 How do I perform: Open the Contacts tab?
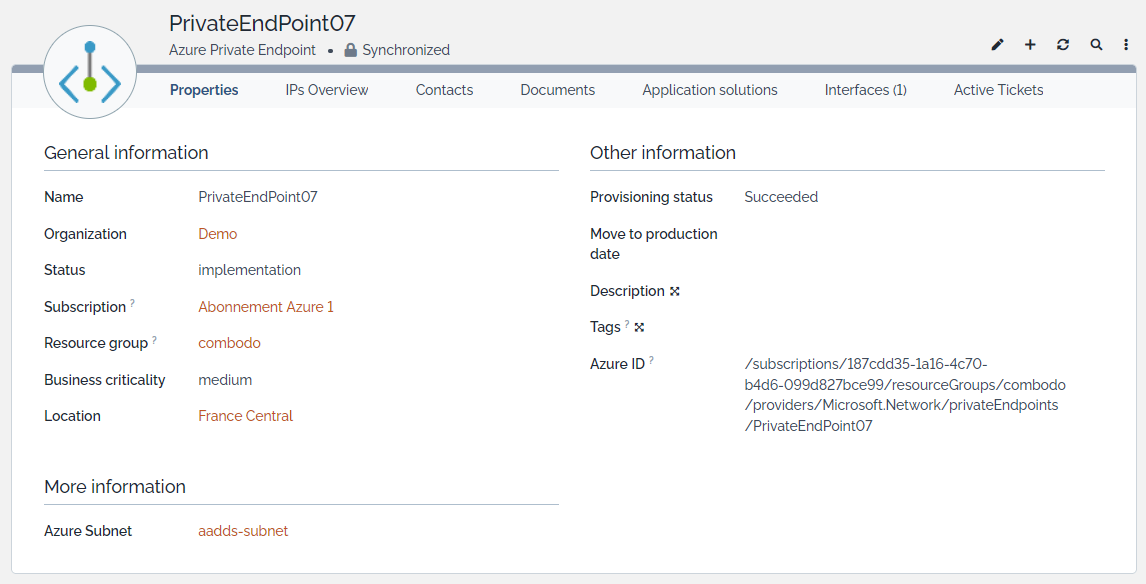[444, 90]
